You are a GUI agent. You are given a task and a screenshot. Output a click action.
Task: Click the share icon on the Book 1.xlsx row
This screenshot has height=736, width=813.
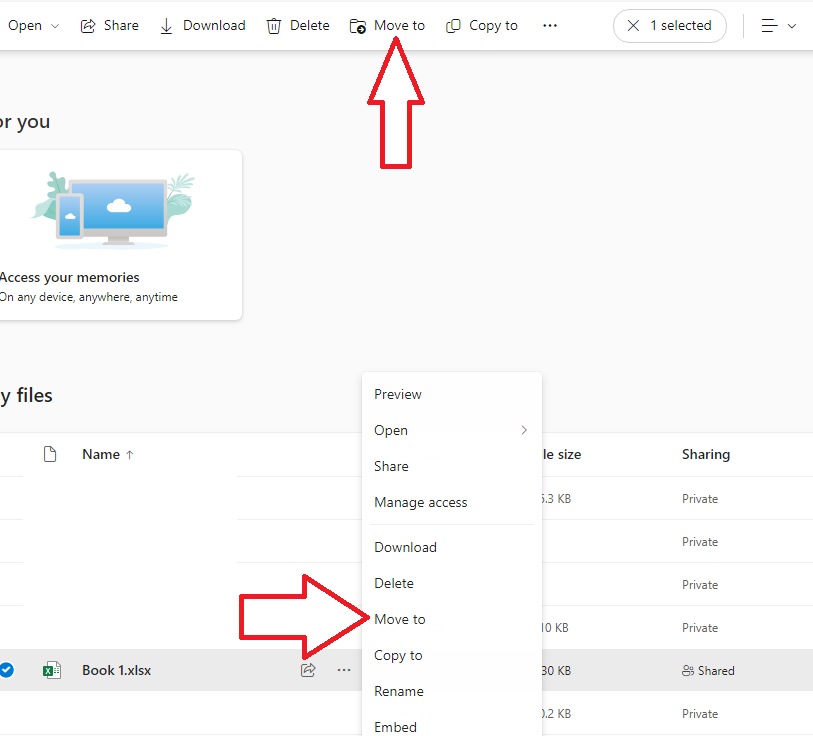pos(308,670)
